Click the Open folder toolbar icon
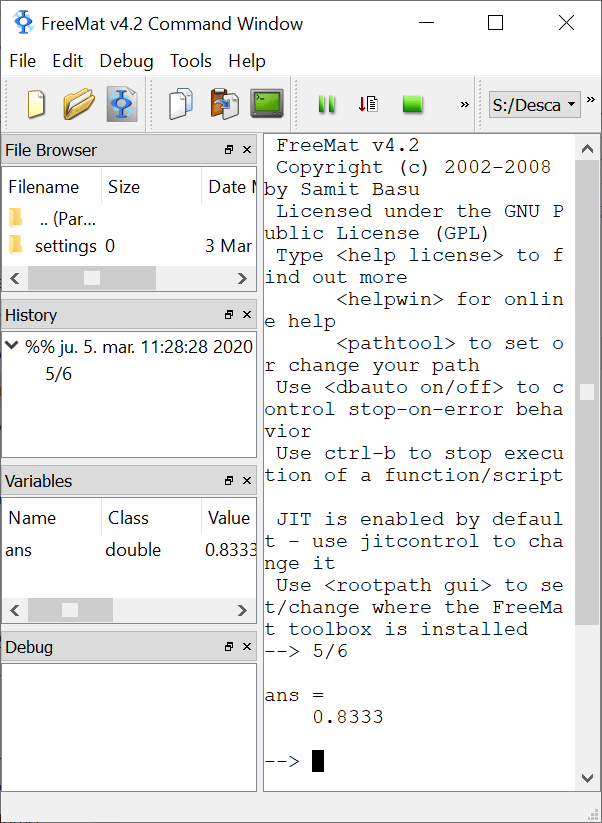The height and width of the screenshot is (823, 602). [x=78, y=104]
